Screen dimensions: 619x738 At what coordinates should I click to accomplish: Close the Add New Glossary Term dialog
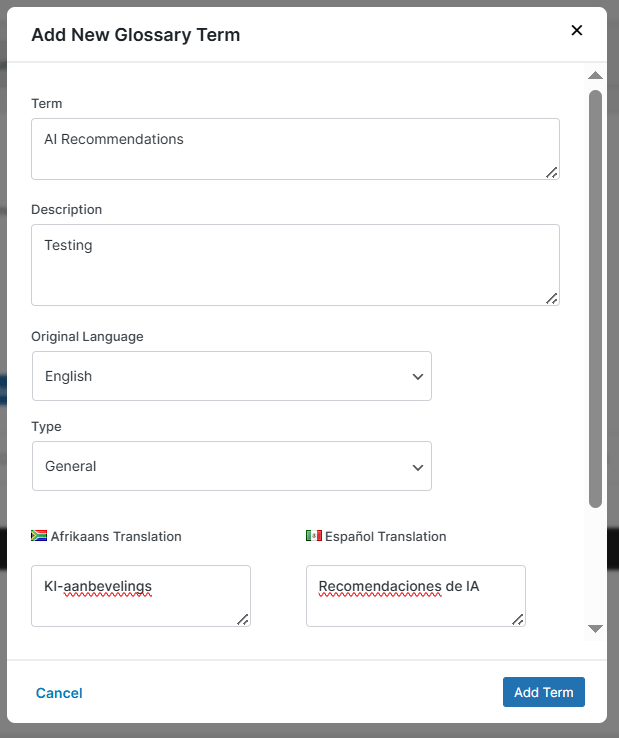pos(576,30)
